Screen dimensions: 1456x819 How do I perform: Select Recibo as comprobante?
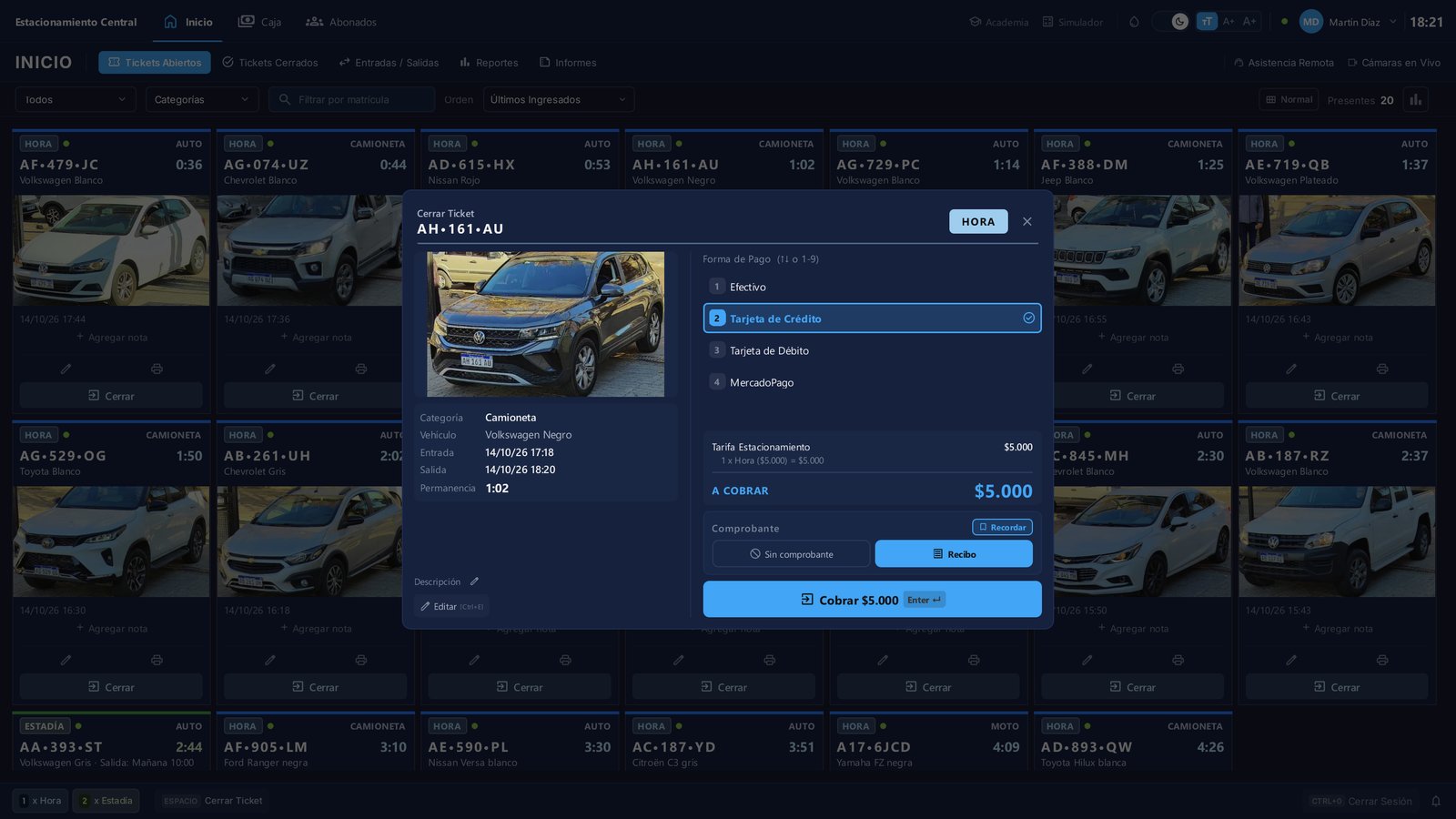point(954,554)
